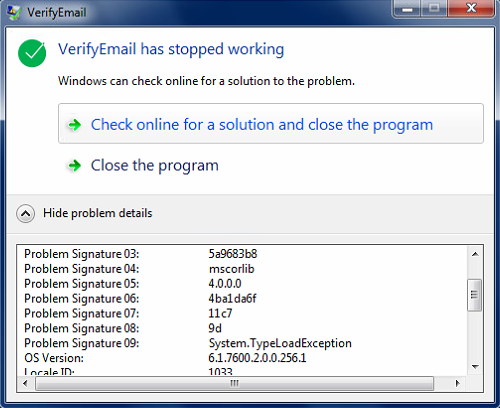
Task: Click green arrow beside Close the program
Action: (75, 166)
